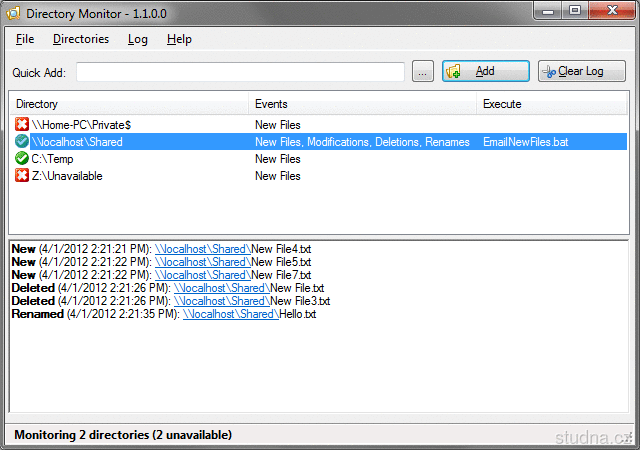Open the Shared link in the Renamed Hello.txt entry

click(231, 314)
